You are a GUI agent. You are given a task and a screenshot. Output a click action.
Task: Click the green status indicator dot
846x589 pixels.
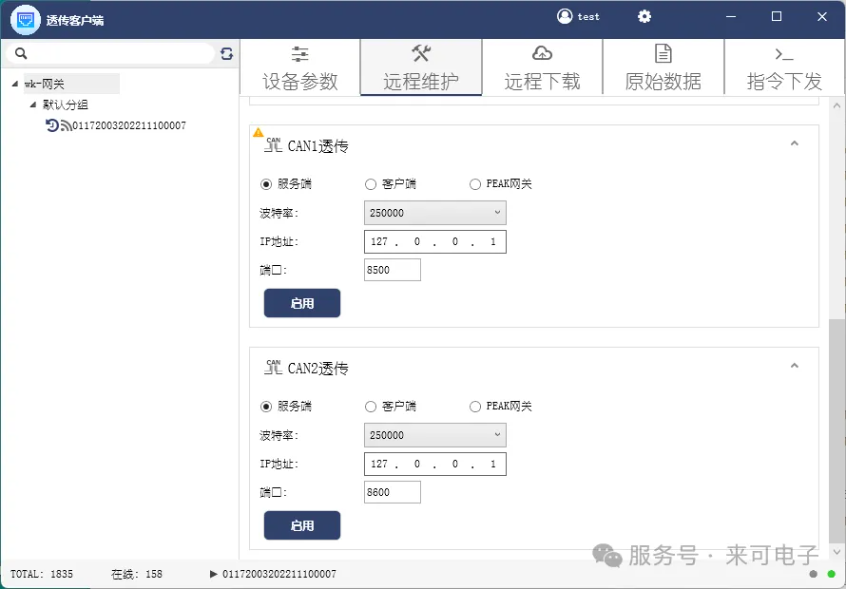[x=831, y=574]
